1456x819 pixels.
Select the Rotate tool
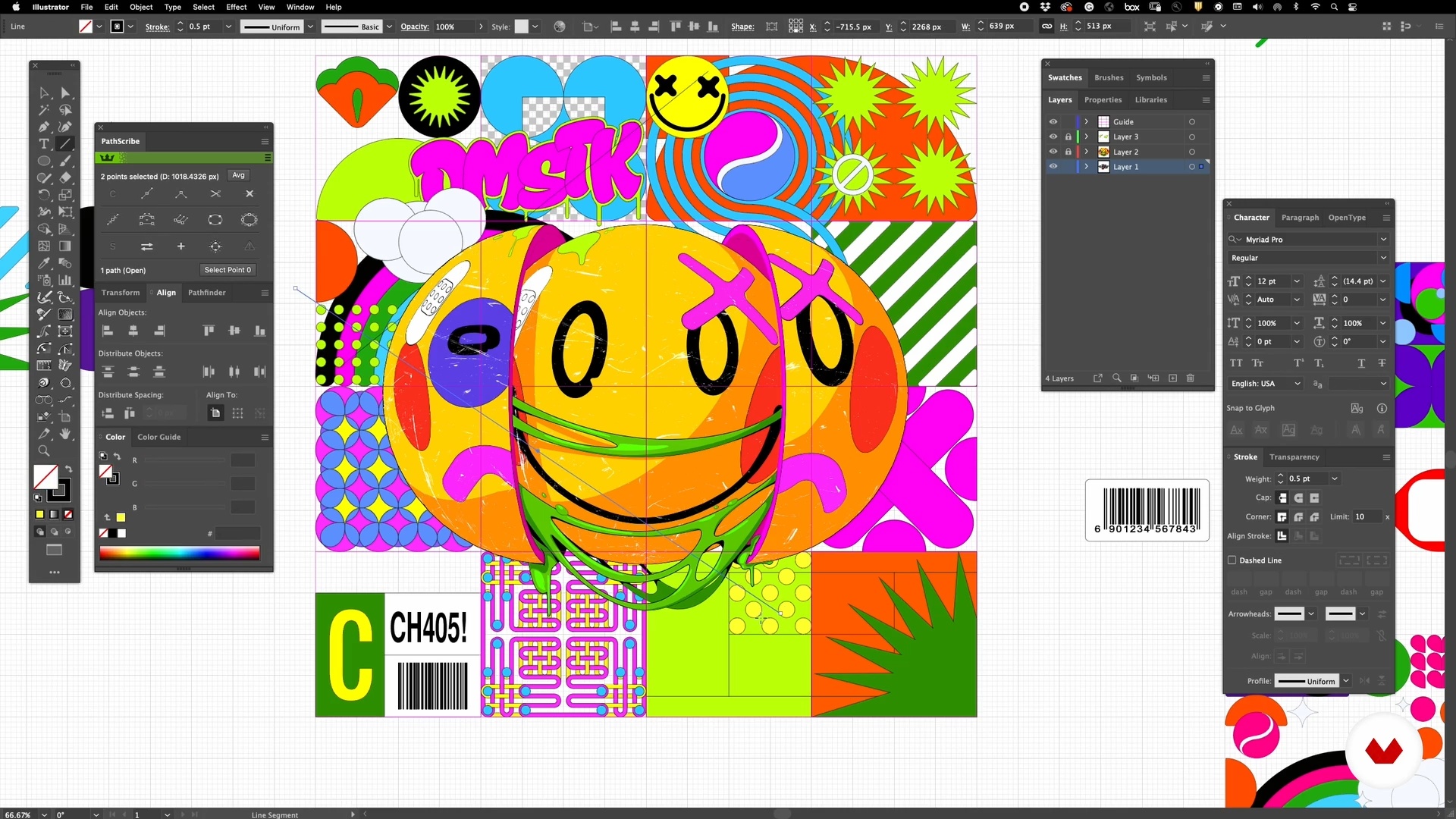coord(44,195)
